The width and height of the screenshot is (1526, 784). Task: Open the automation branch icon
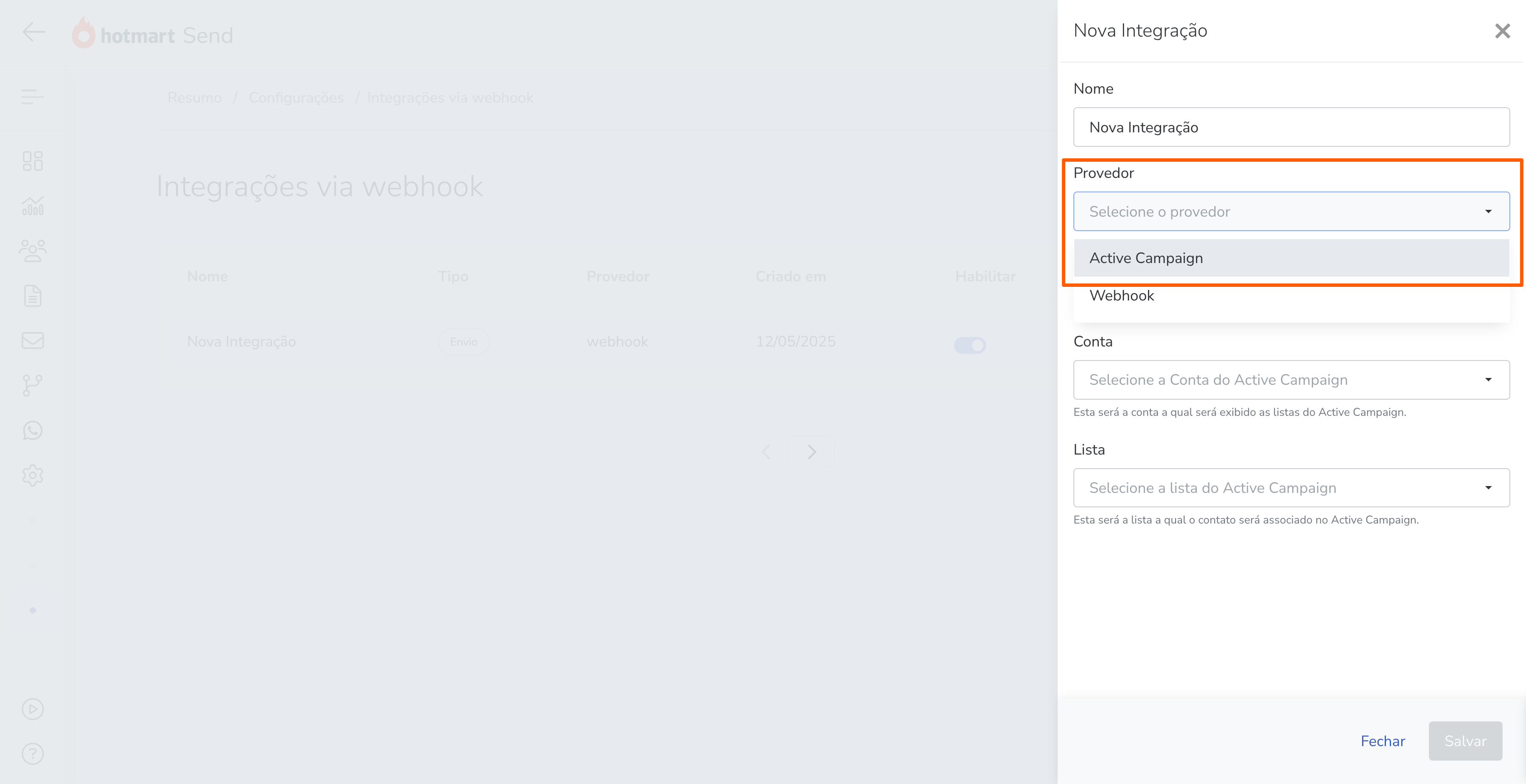point(33,386)
